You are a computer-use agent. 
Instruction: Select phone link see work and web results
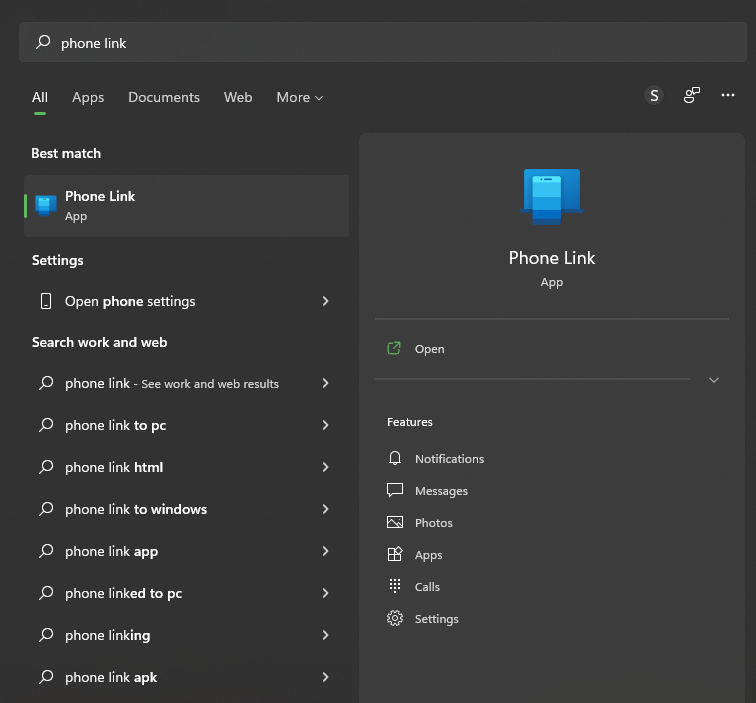186,383
